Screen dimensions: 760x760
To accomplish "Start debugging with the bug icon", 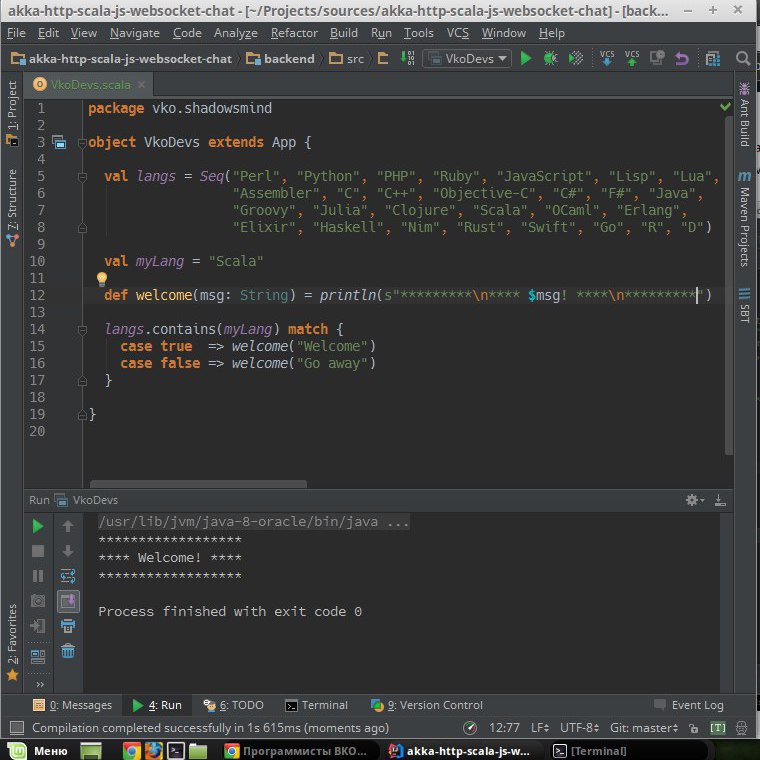I will point(550,59).
